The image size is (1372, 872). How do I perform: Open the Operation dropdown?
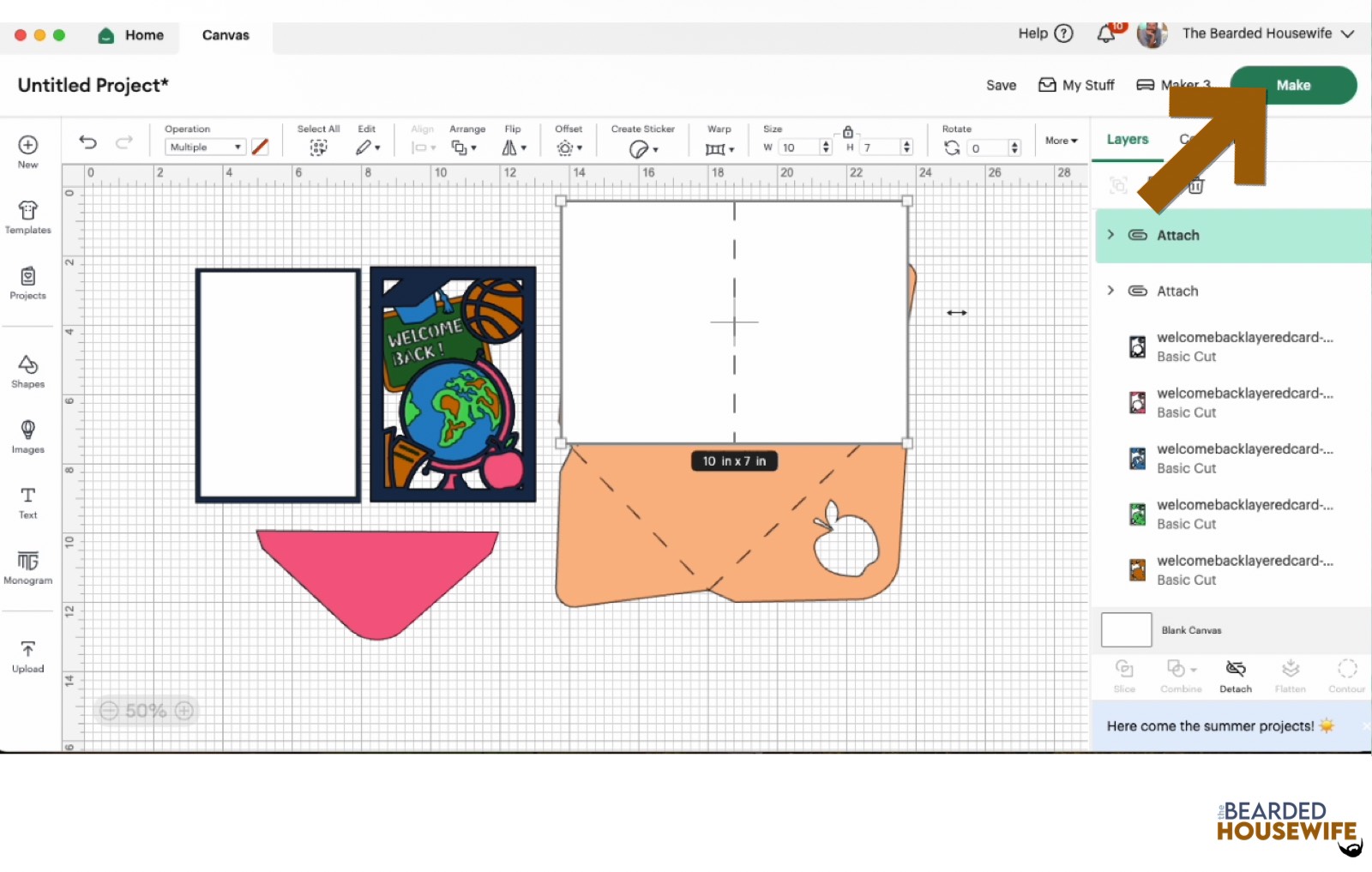click(x=205, y=147)
